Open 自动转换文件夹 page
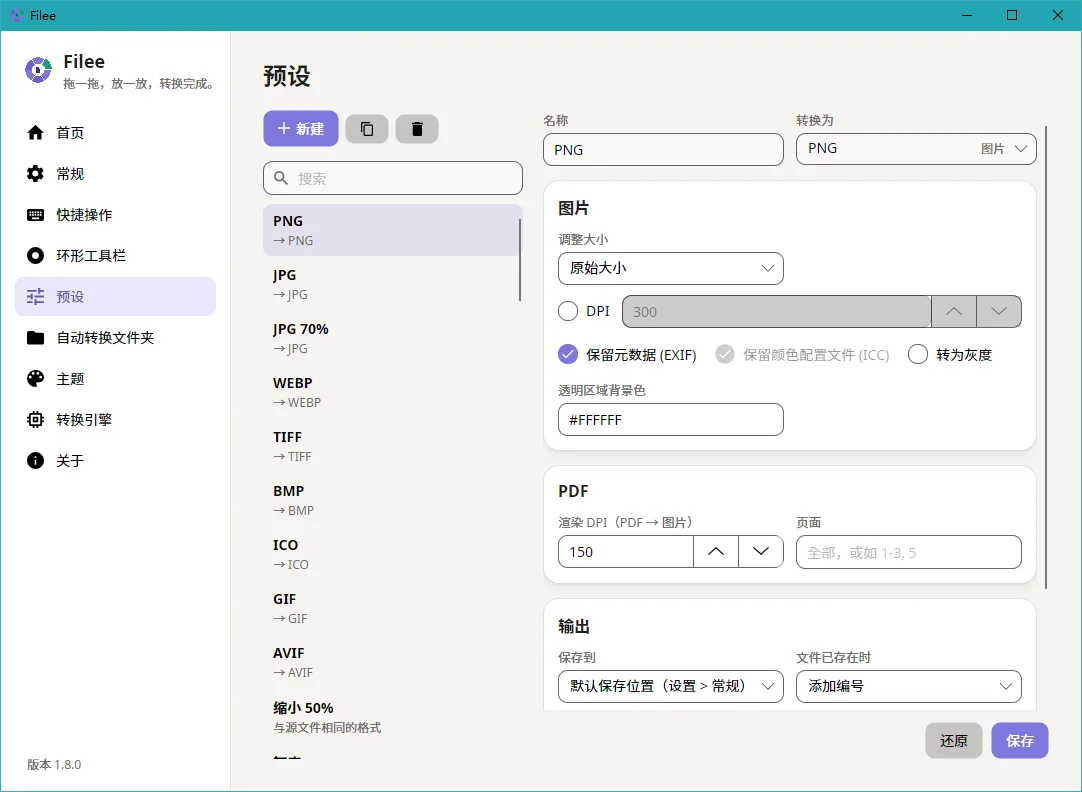The width and height of the screenshot is (1082, 792). (115, 337)
